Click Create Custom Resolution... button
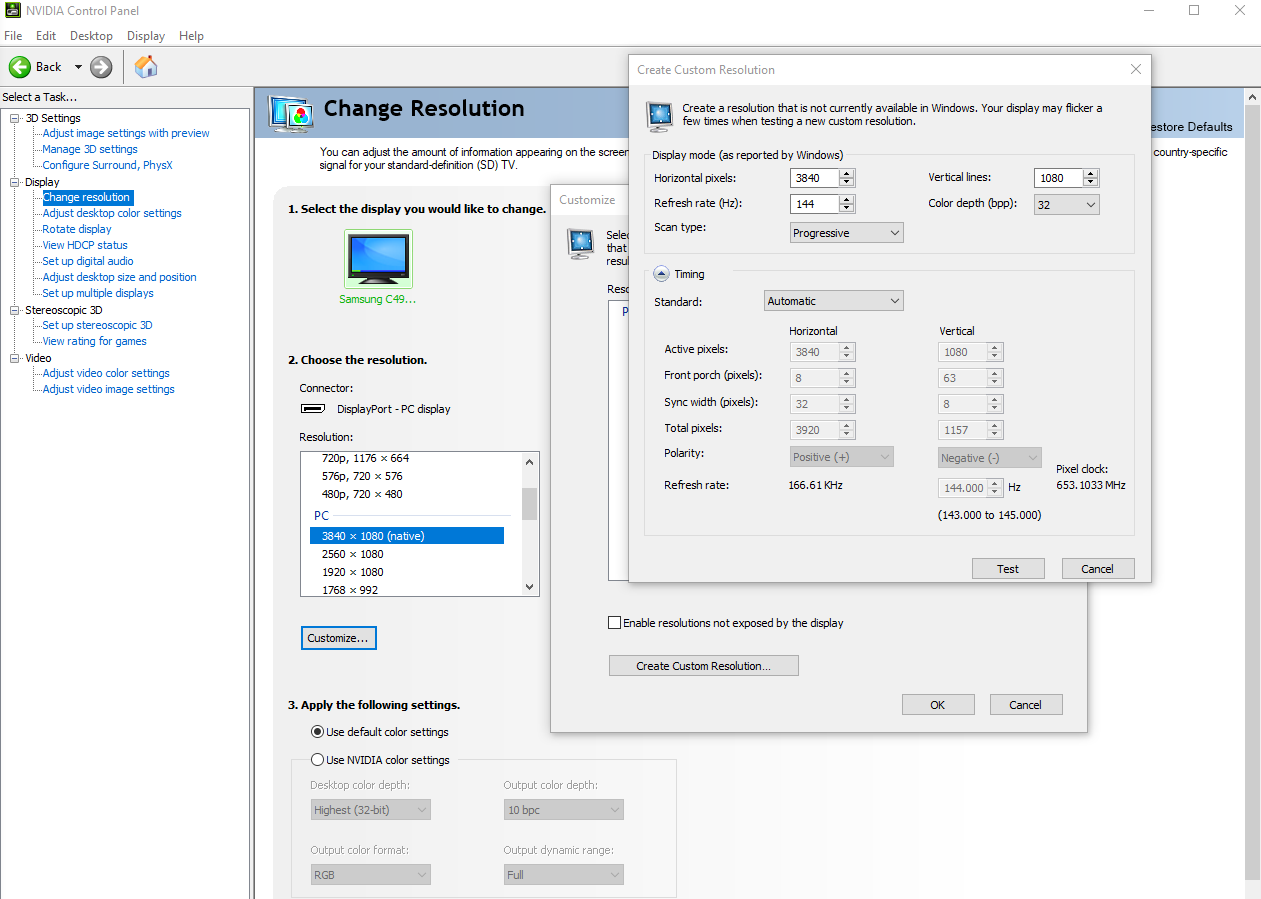 pos(704,666)
